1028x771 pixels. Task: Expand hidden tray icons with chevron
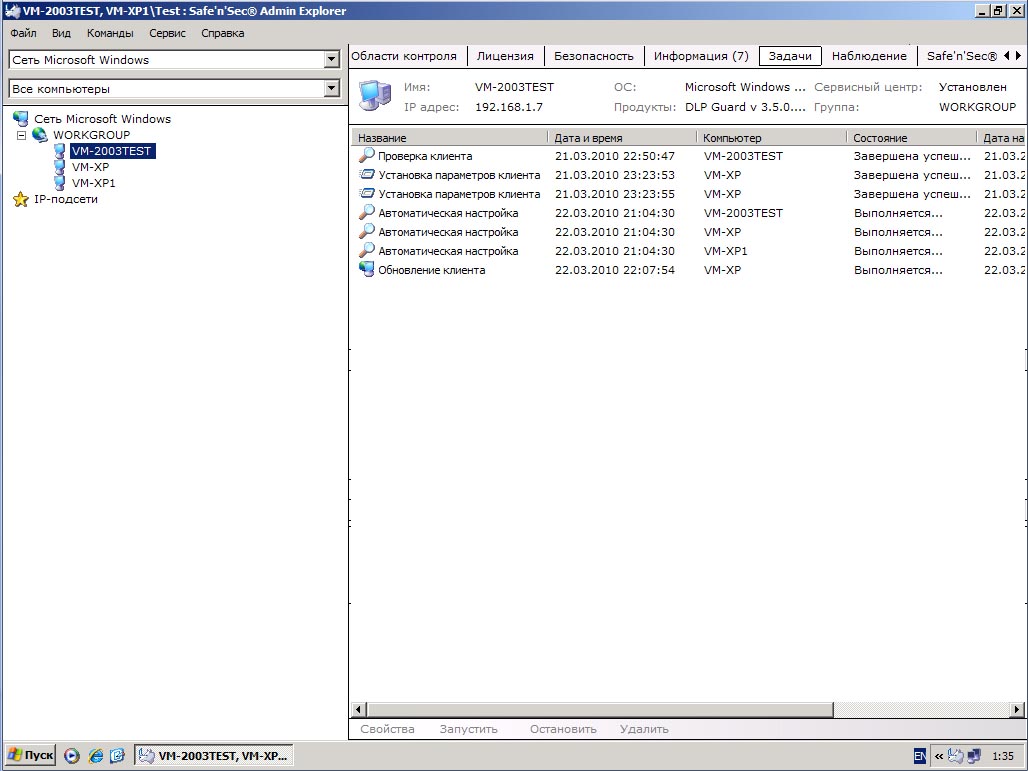939,756
